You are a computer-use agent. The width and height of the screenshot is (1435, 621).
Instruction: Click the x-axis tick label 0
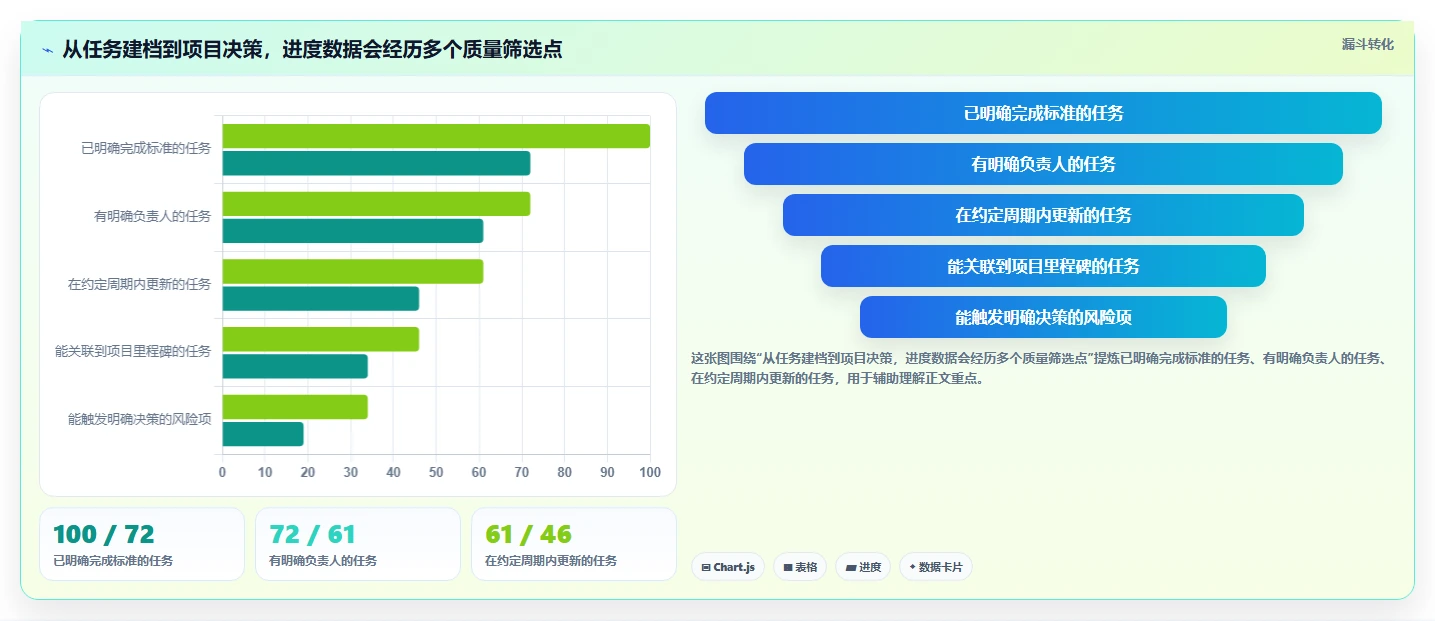pos(222,472)
